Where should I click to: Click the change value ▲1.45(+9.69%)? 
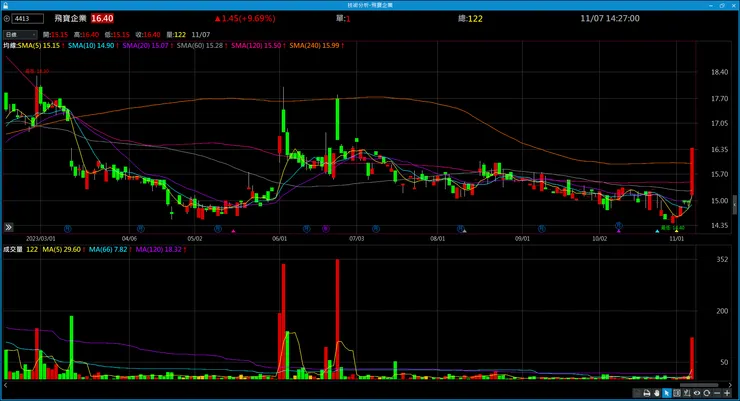[244, 18]
